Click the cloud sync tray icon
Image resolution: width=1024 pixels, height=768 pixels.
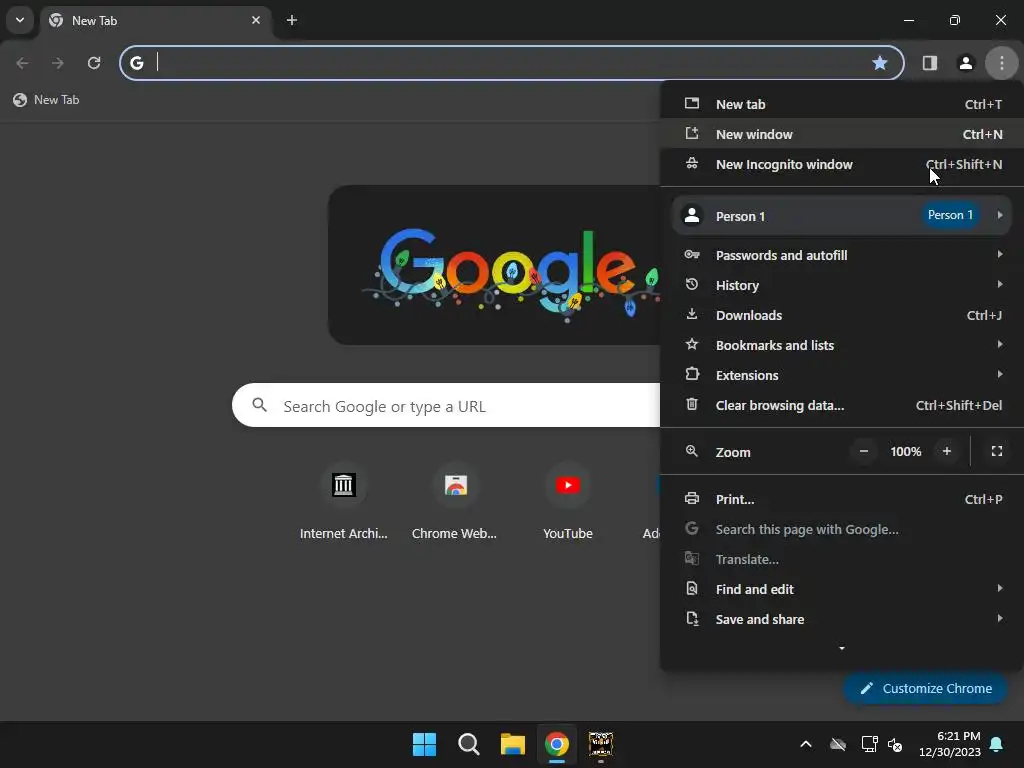coord(838,744)
